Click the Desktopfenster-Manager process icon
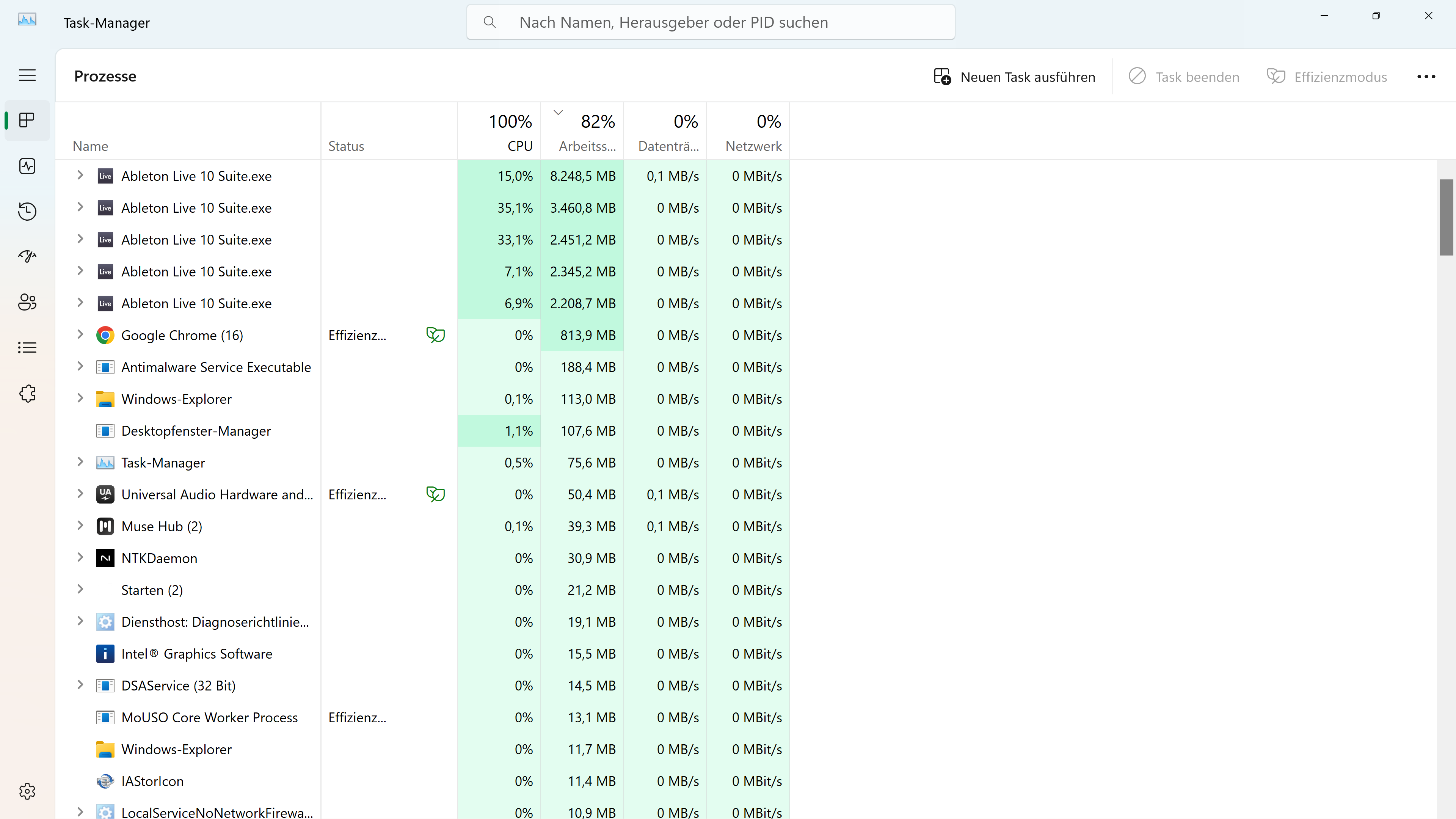 point(105,431)
